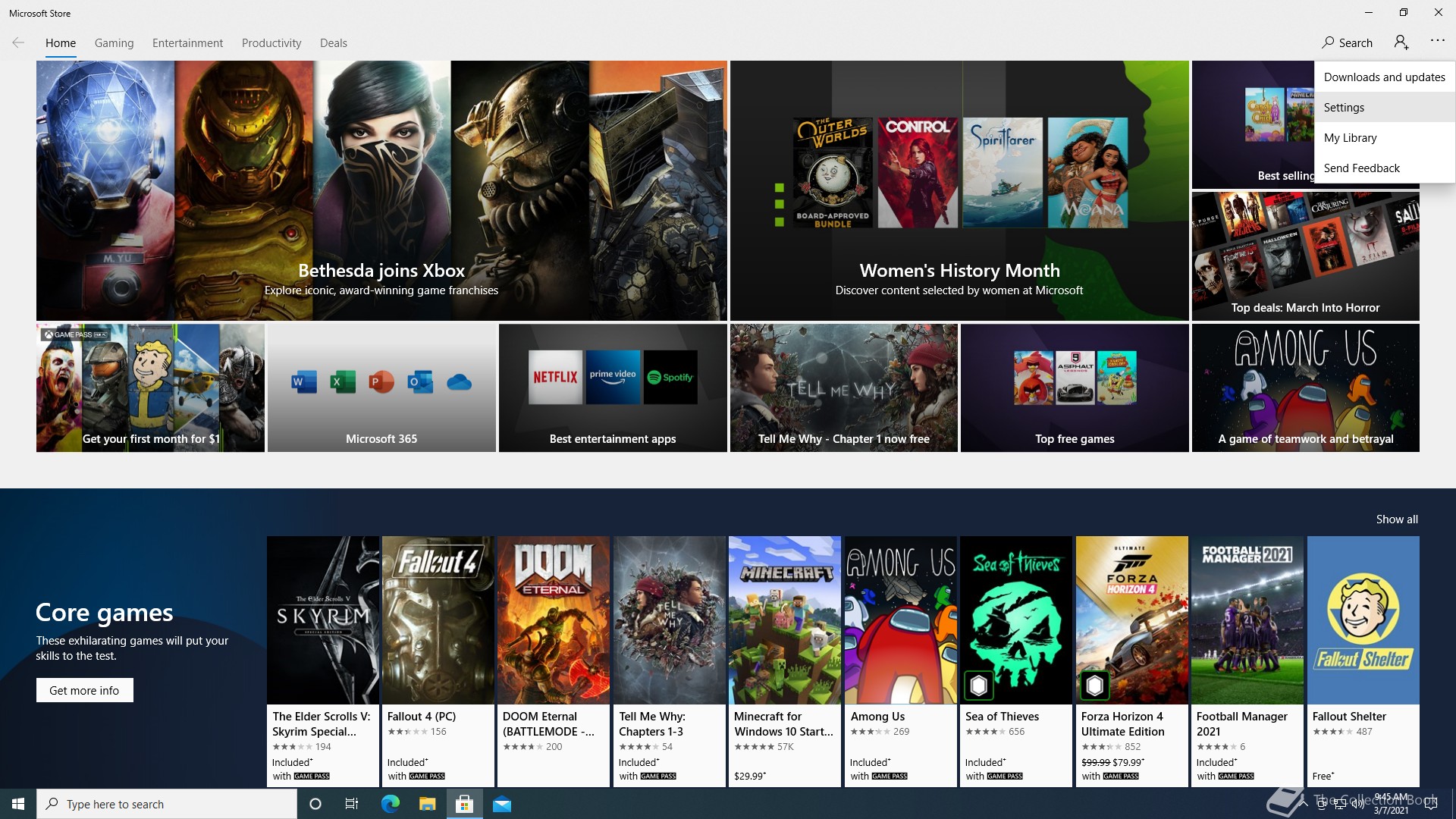Open the Best selling tile

[1253, 125]
